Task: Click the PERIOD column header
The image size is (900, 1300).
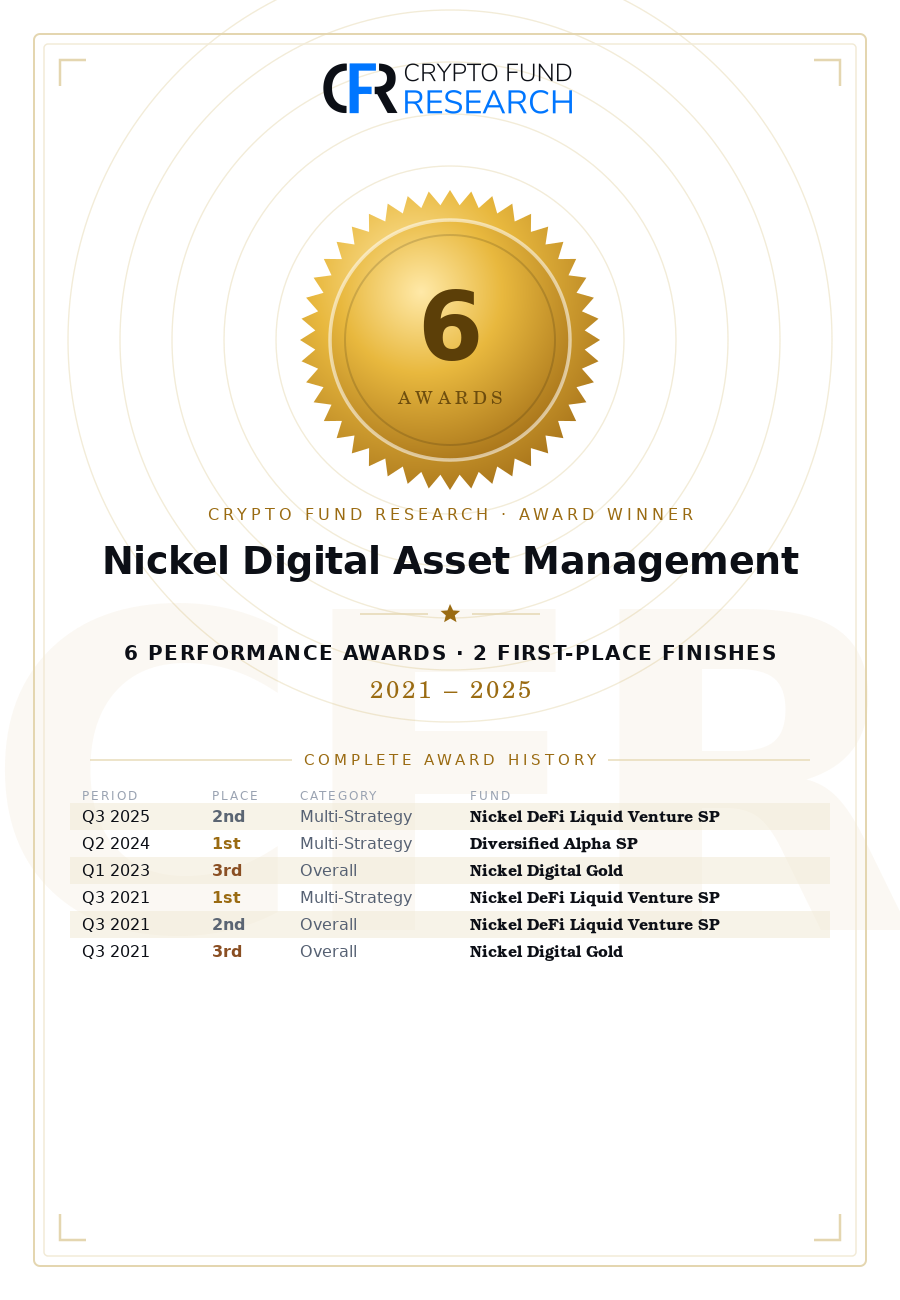Action: tap(110, 796)
